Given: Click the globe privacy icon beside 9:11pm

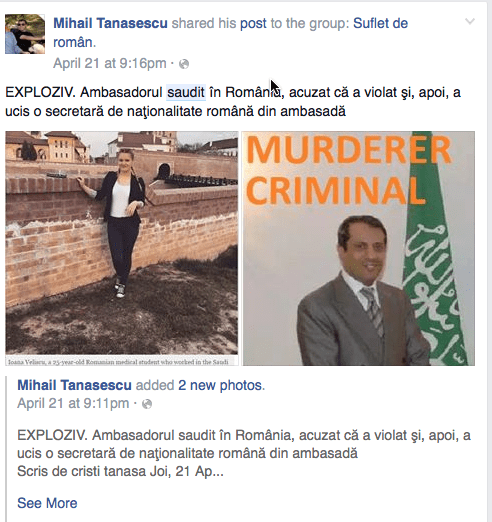Looking at the screenshot, I should 147,404.
